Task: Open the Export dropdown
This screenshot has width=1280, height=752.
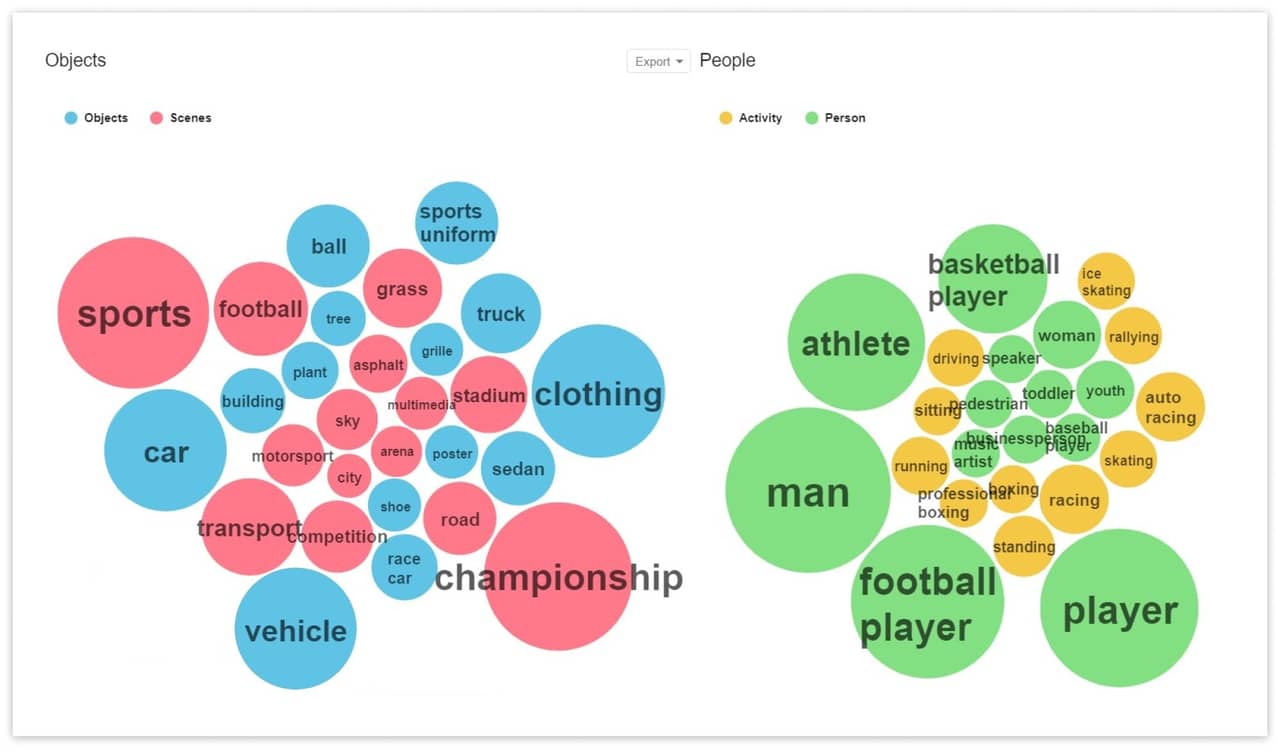Action: point(657,61)
